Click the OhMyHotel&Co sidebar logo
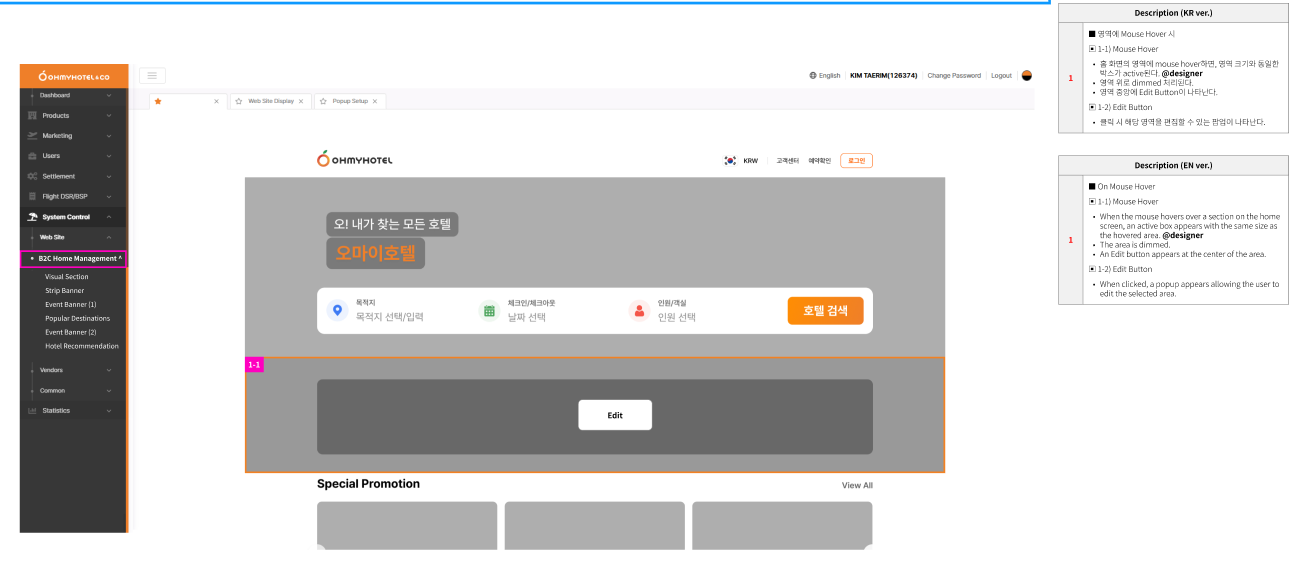The height and width of the screenshot is (572, 1290). [74, 76]
